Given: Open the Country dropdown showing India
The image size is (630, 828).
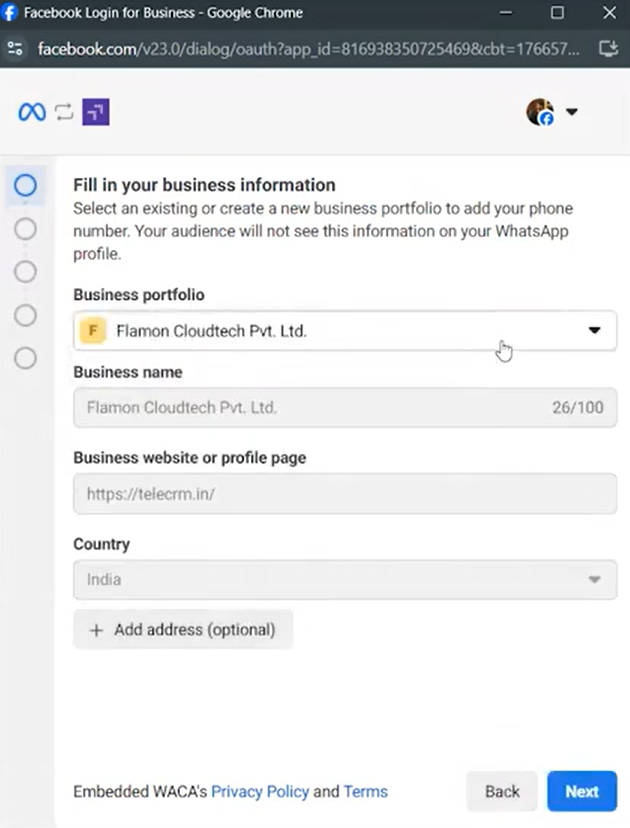Looking at the screenshot, I should tap(594, 579).
